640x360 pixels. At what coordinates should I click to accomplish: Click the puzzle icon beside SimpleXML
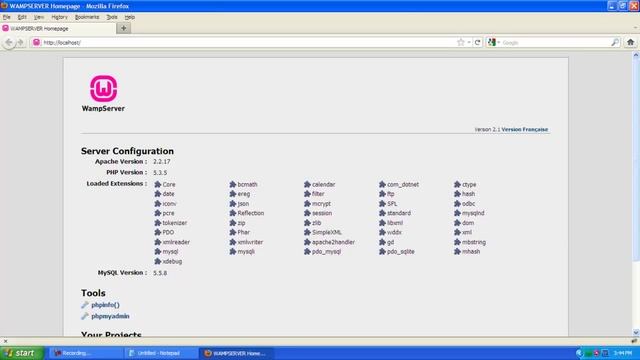coord(307,232)
